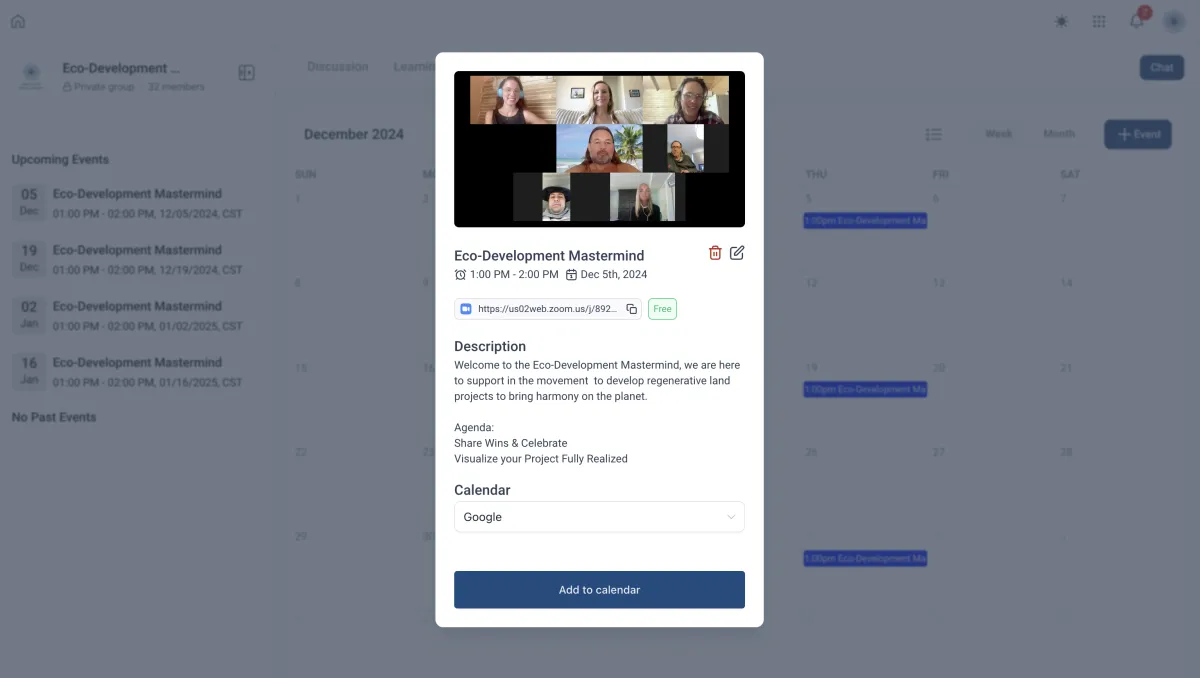1200x678 pixels.
Task: Click the calendar icon beside Dec 5th, 2024
Action: pos(571,274)
